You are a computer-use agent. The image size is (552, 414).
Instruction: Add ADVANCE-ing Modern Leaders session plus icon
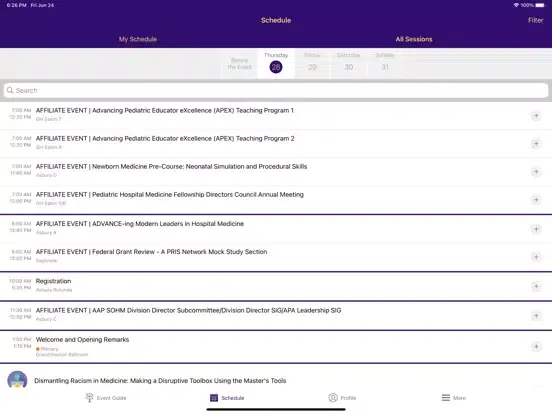pyautogui.click(x=536, y=229)
